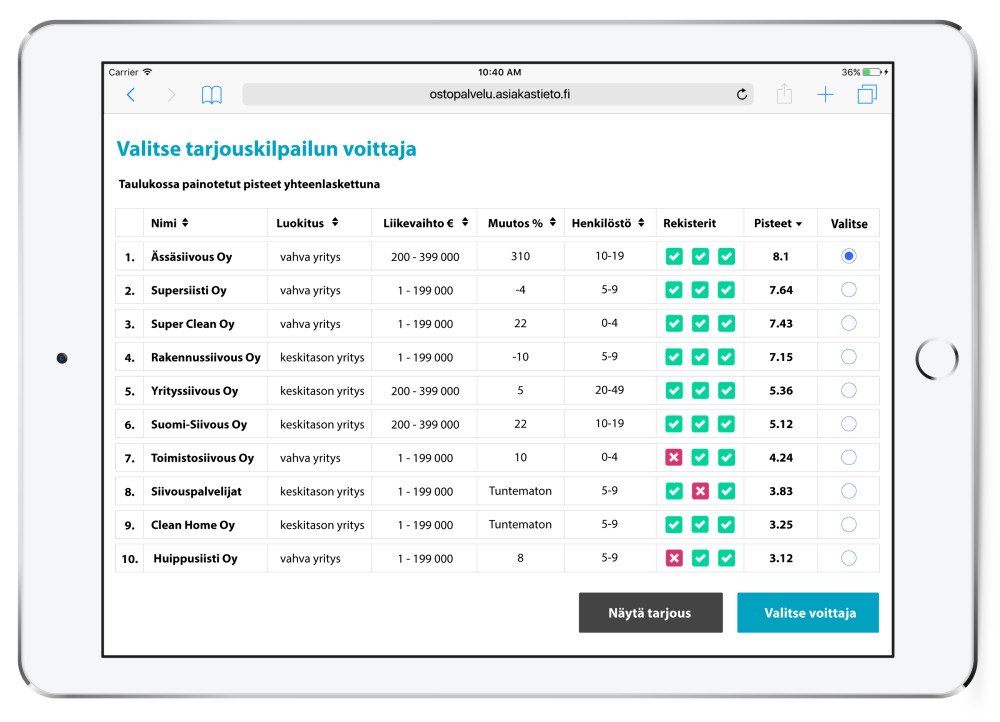
Task: Open the Safari share sheet icon
Action: tap(784, 94)
